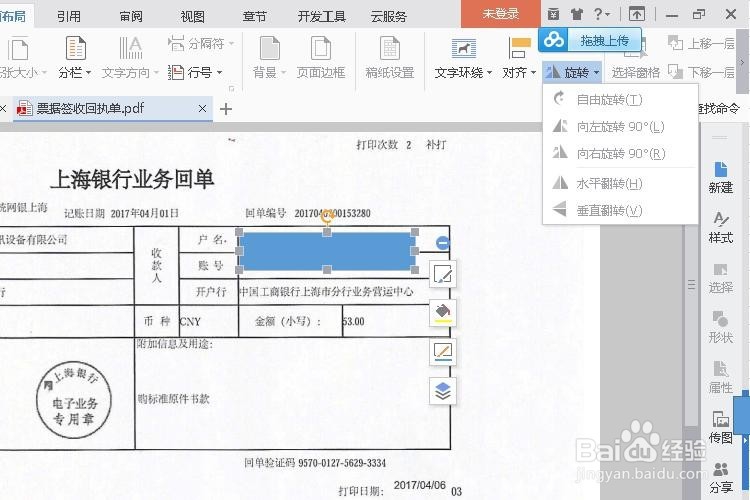750x500 pixels.
Task: Click 分享 share in right sidebar
Action: pyautogui.click(x=720, y=478)
